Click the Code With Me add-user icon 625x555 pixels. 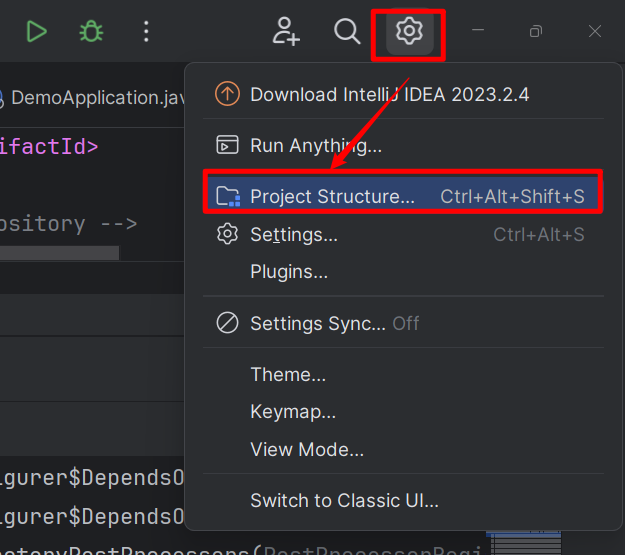pyautogui.click(x=286, y=32)
